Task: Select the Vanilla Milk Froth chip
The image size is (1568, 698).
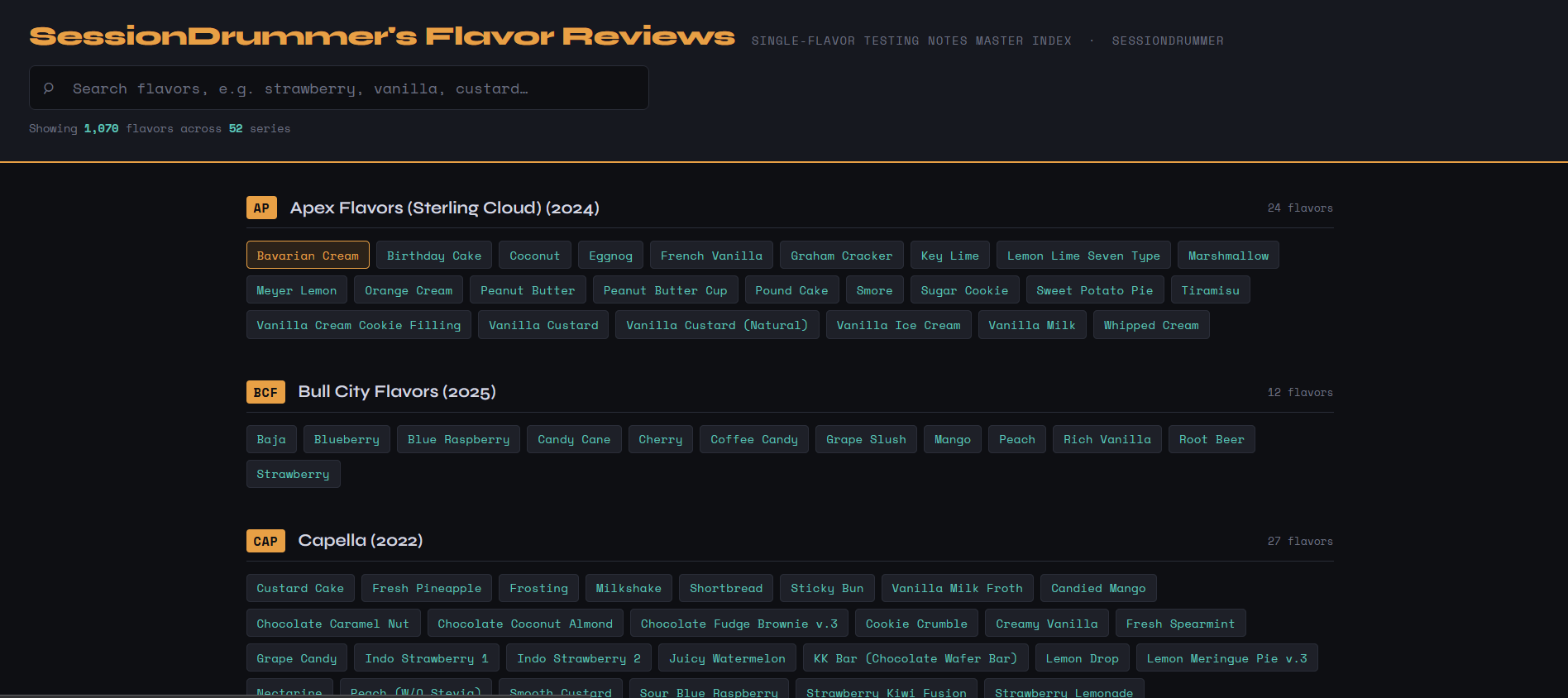Action: pos(957,588)
